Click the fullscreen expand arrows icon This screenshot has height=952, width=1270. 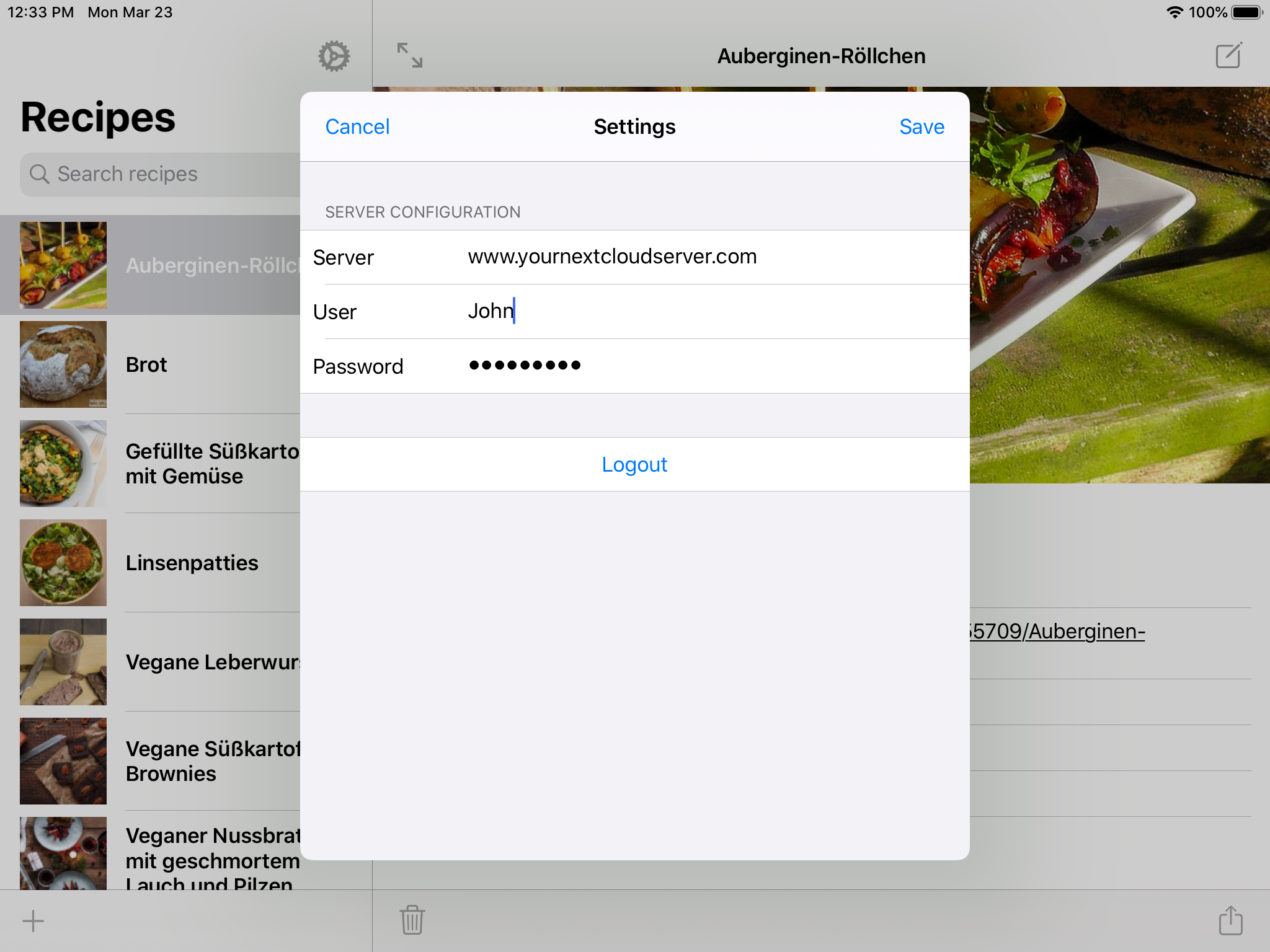coord(410,55)
